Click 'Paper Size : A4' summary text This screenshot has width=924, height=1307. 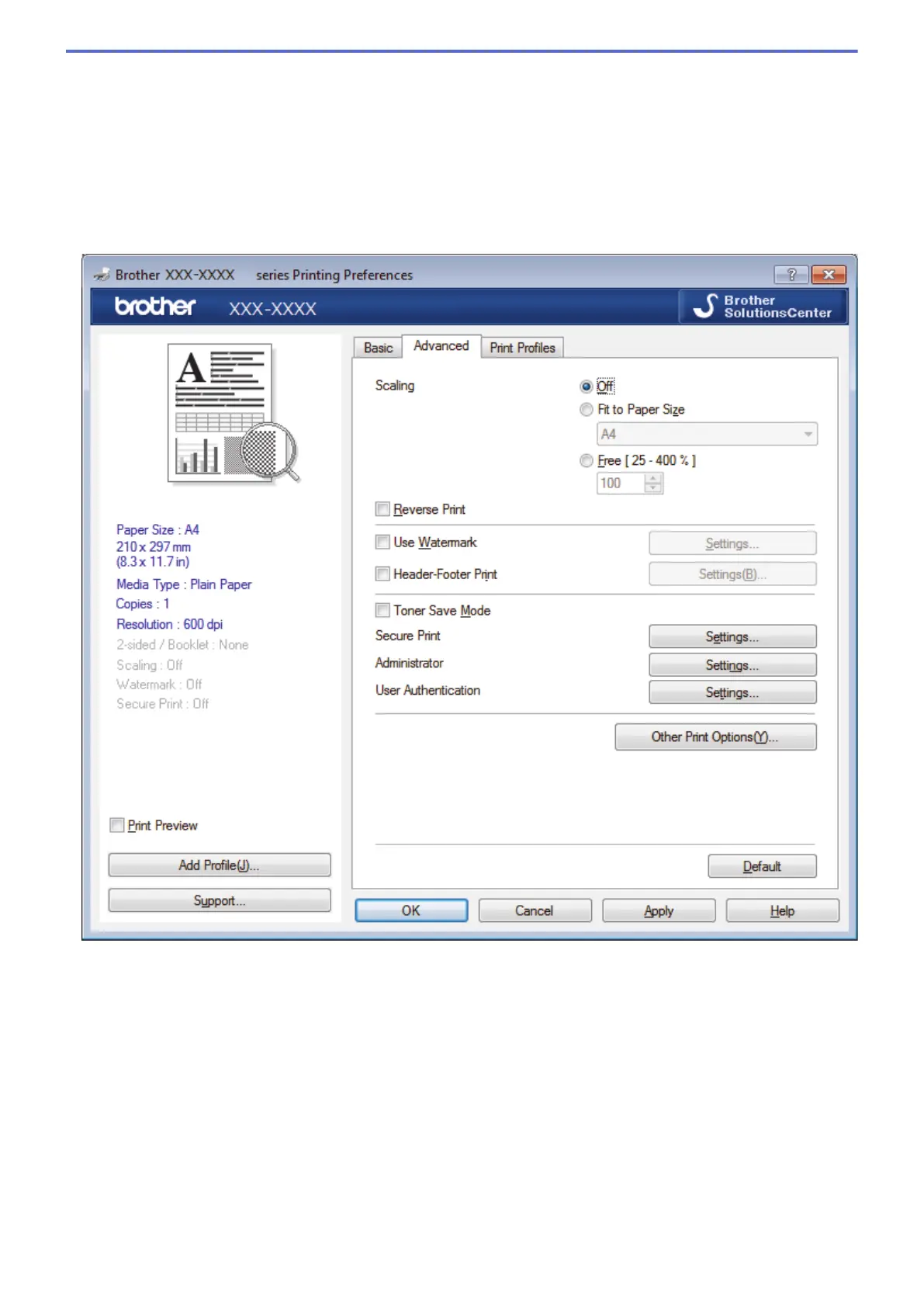[157, 530]
